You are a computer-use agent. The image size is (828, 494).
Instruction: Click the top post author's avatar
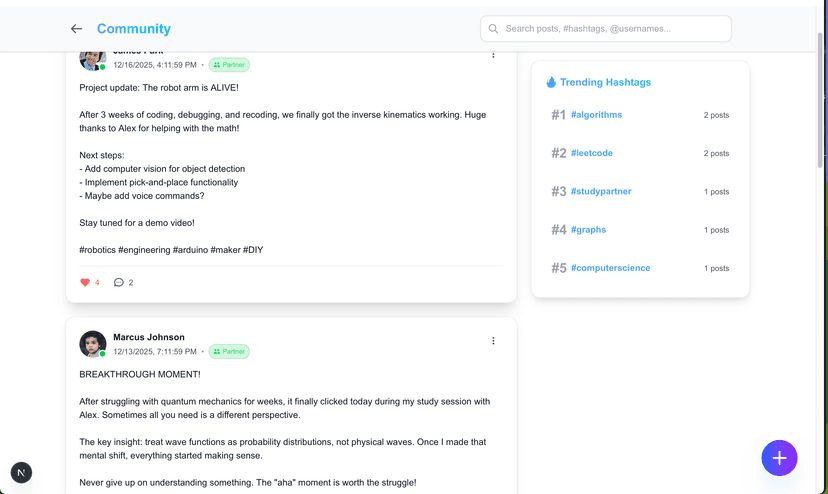(92, 60)
